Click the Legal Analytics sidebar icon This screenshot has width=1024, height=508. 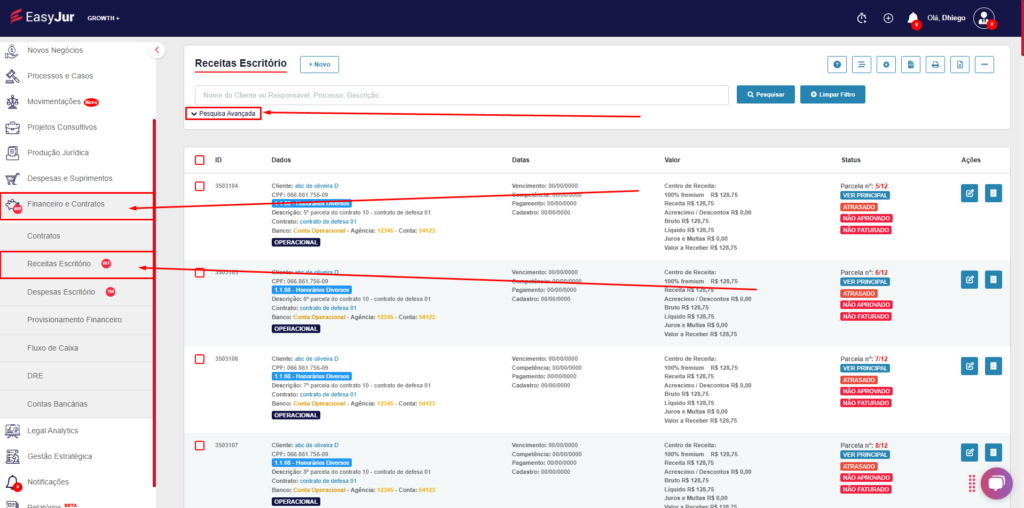coord(12,431)
